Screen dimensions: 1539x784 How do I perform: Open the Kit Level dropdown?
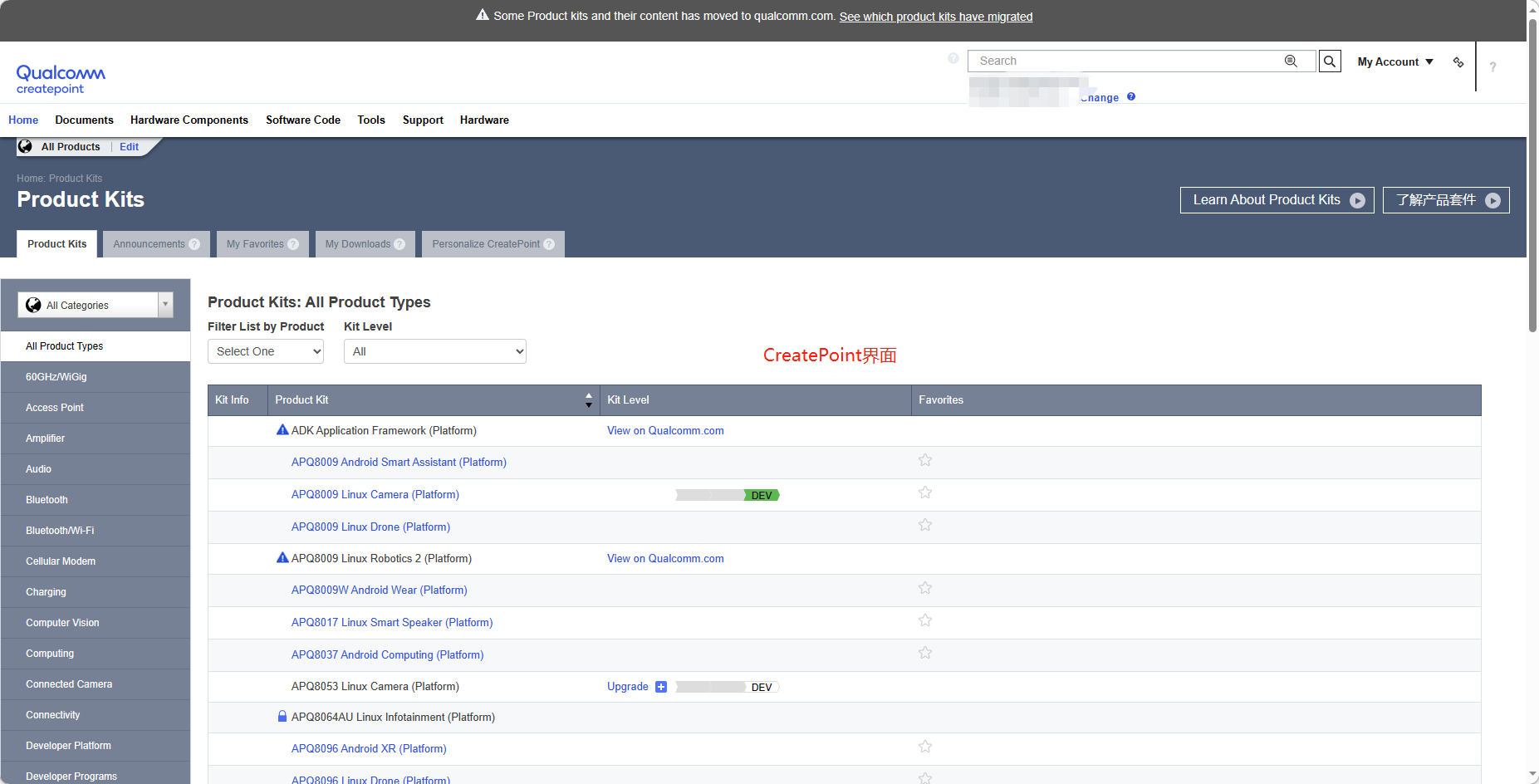coord(435,351)
